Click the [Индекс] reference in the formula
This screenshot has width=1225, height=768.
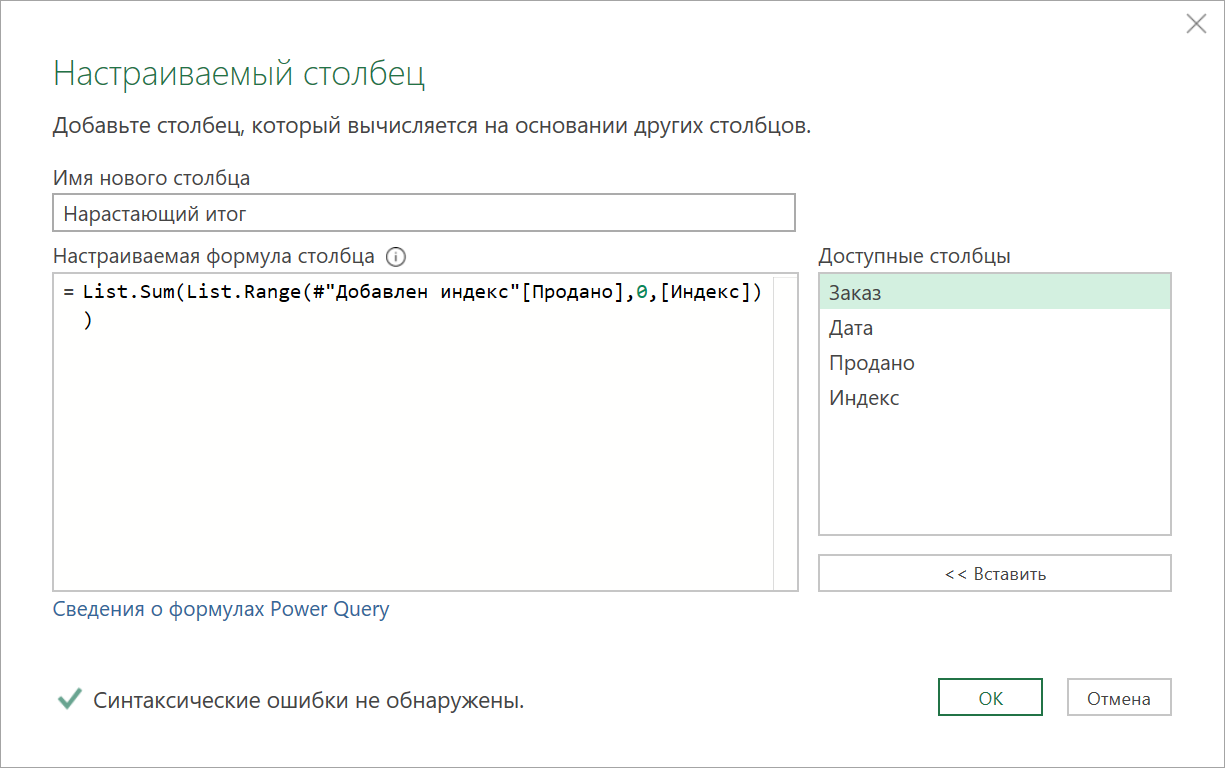click(707, 293)
